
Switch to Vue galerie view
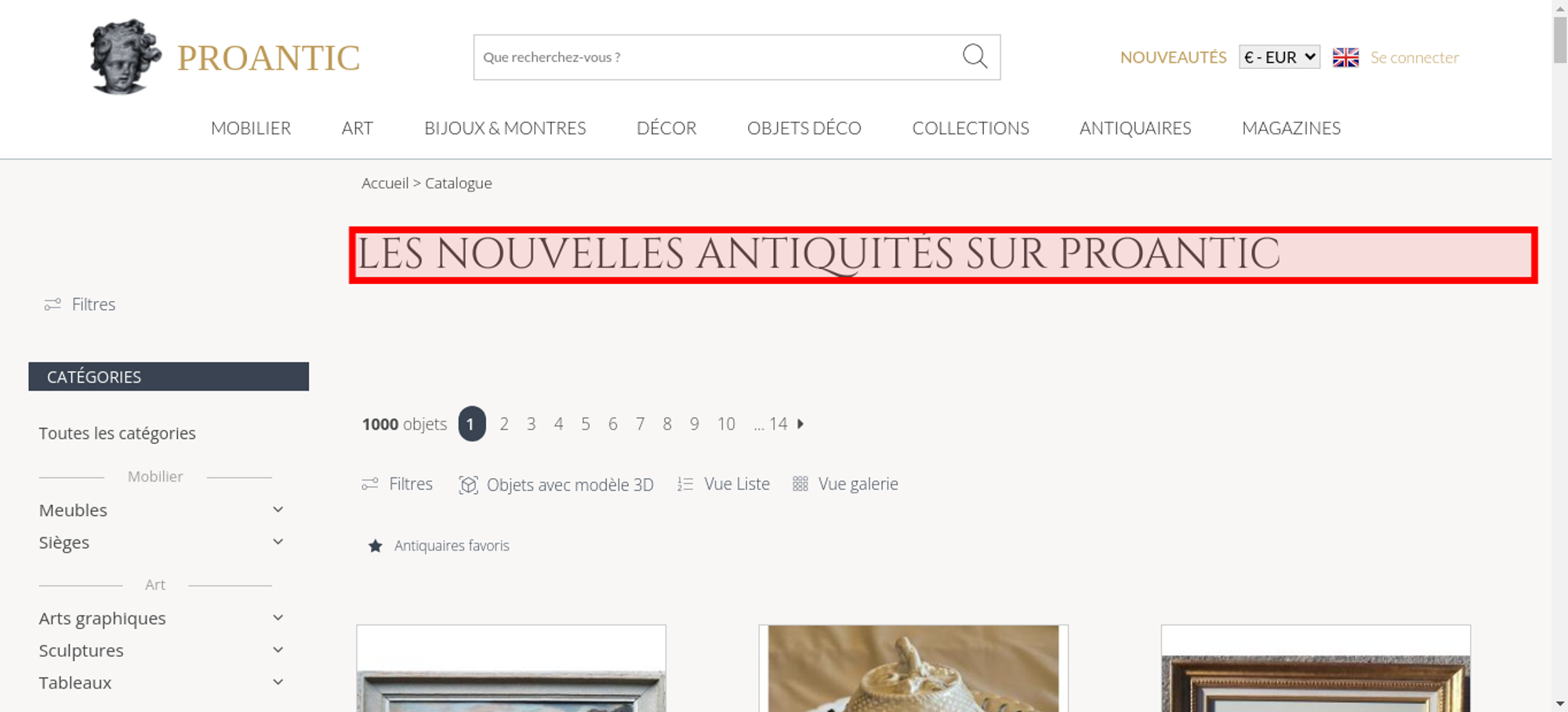tap(845, 484)
